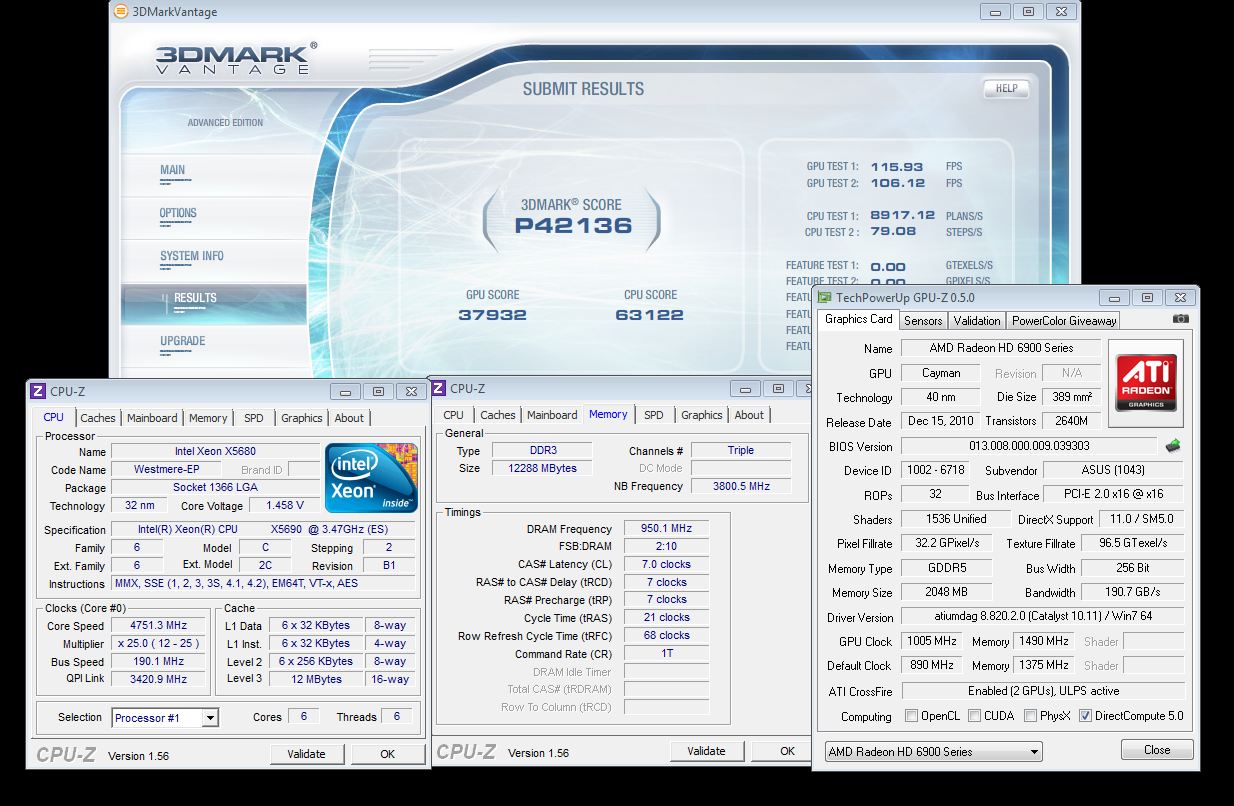Click the Name field Intel Xeon X5680

(215, 451)
